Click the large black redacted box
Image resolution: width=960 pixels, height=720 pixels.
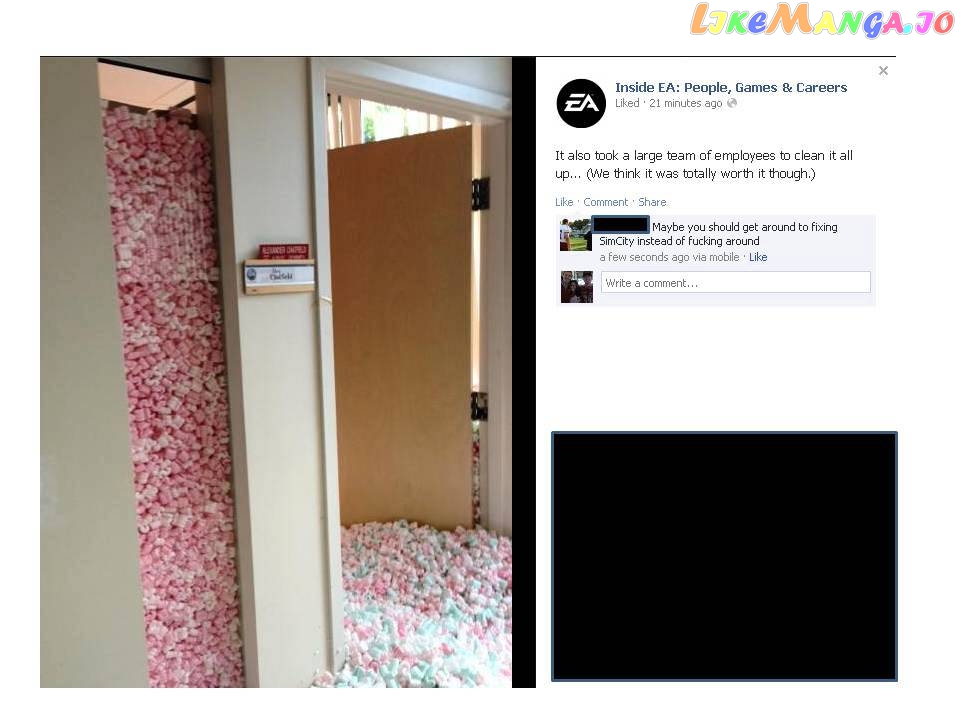coord(724,557)
